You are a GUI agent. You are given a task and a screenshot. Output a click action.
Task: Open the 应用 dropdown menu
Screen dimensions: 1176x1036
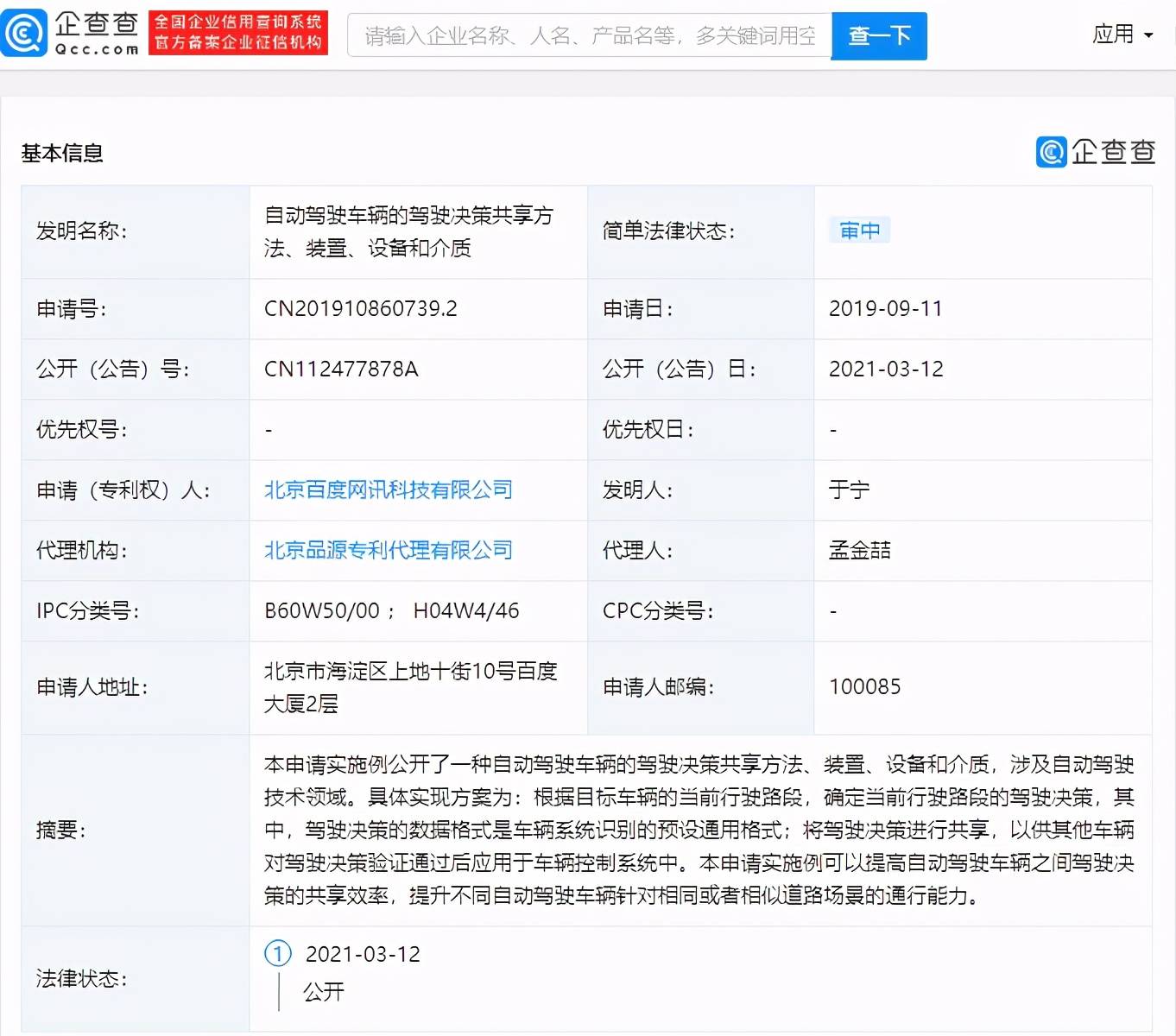pyautogui.click(x=1122, y=35)
